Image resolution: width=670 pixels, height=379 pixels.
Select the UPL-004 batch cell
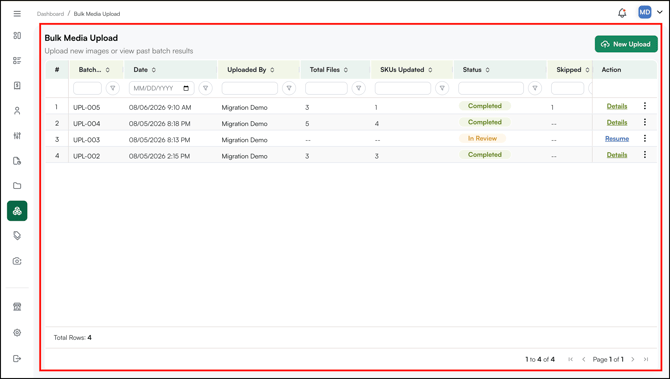[87, 124]
